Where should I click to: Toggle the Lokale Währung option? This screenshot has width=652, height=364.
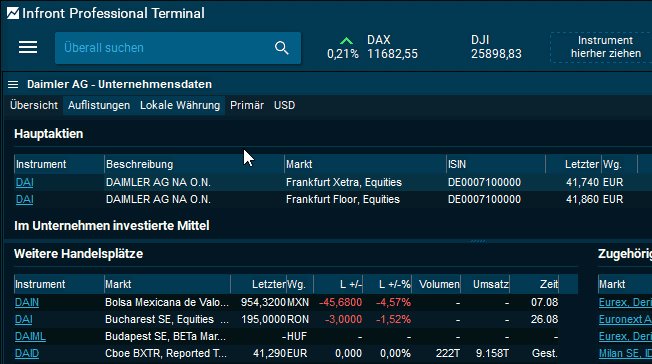tap(180, 105)
